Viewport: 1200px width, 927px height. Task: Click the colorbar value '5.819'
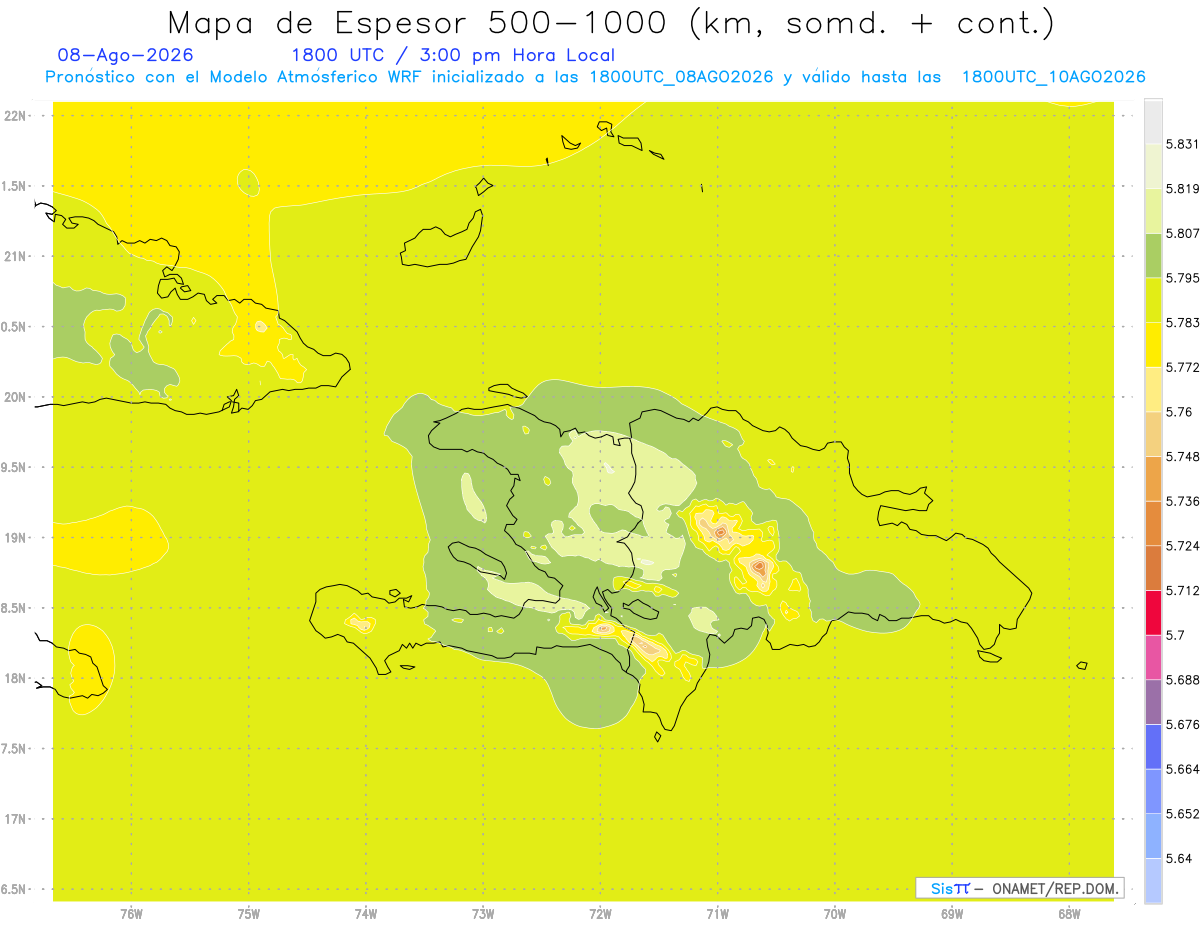[x=1183, y=188]
